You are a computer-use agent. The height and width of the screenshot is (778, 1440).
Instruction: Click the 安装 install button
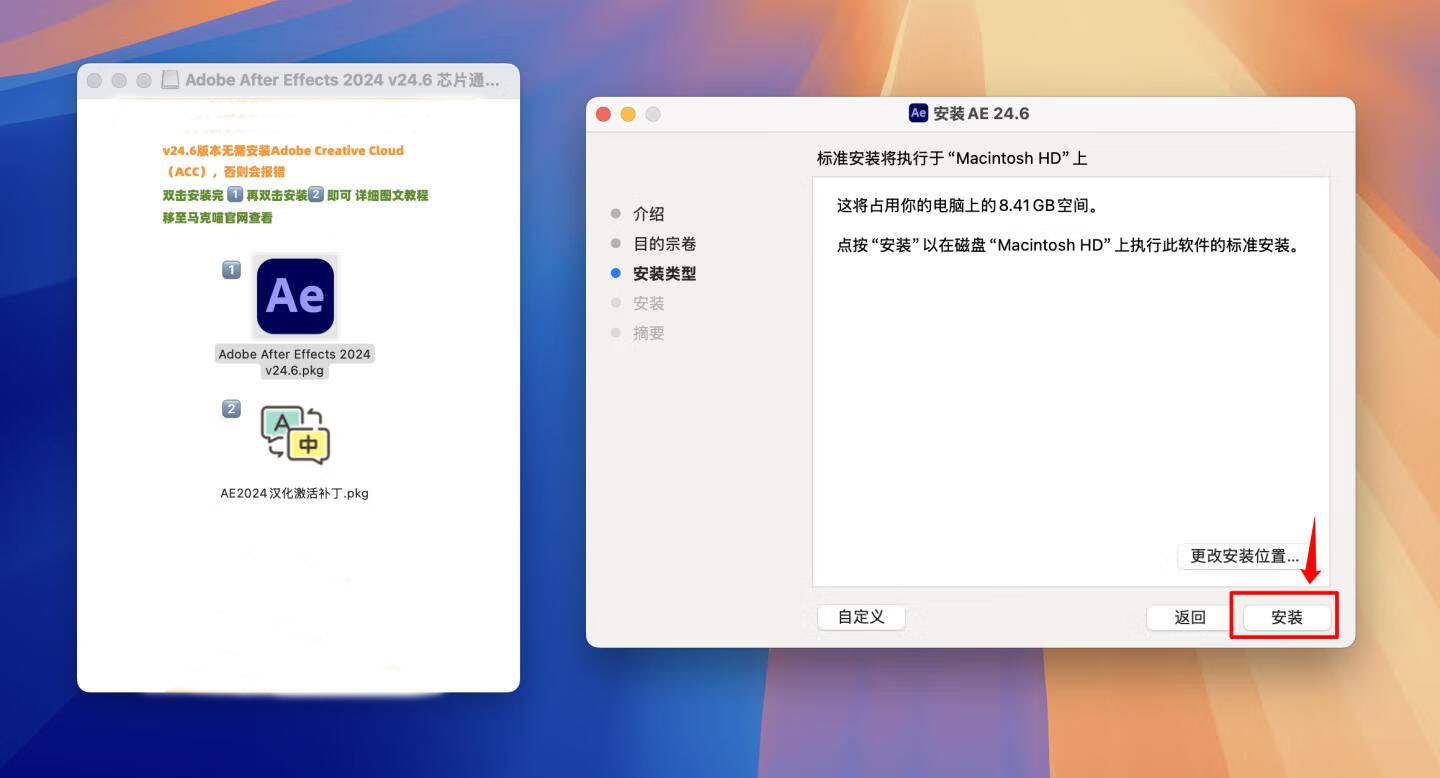tap(1287, 617)
